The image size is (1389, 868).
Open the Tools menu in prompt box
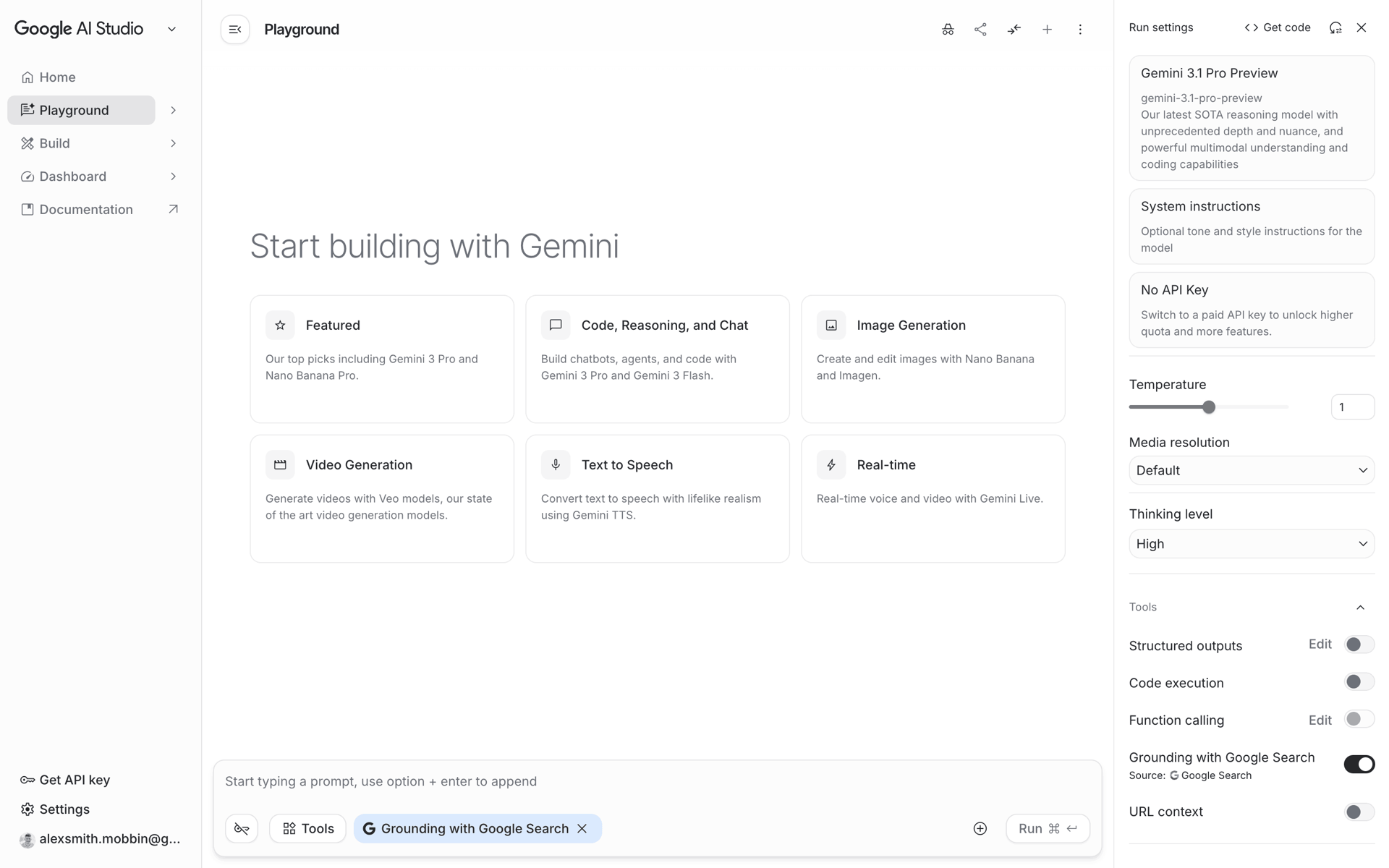[308, 829]
